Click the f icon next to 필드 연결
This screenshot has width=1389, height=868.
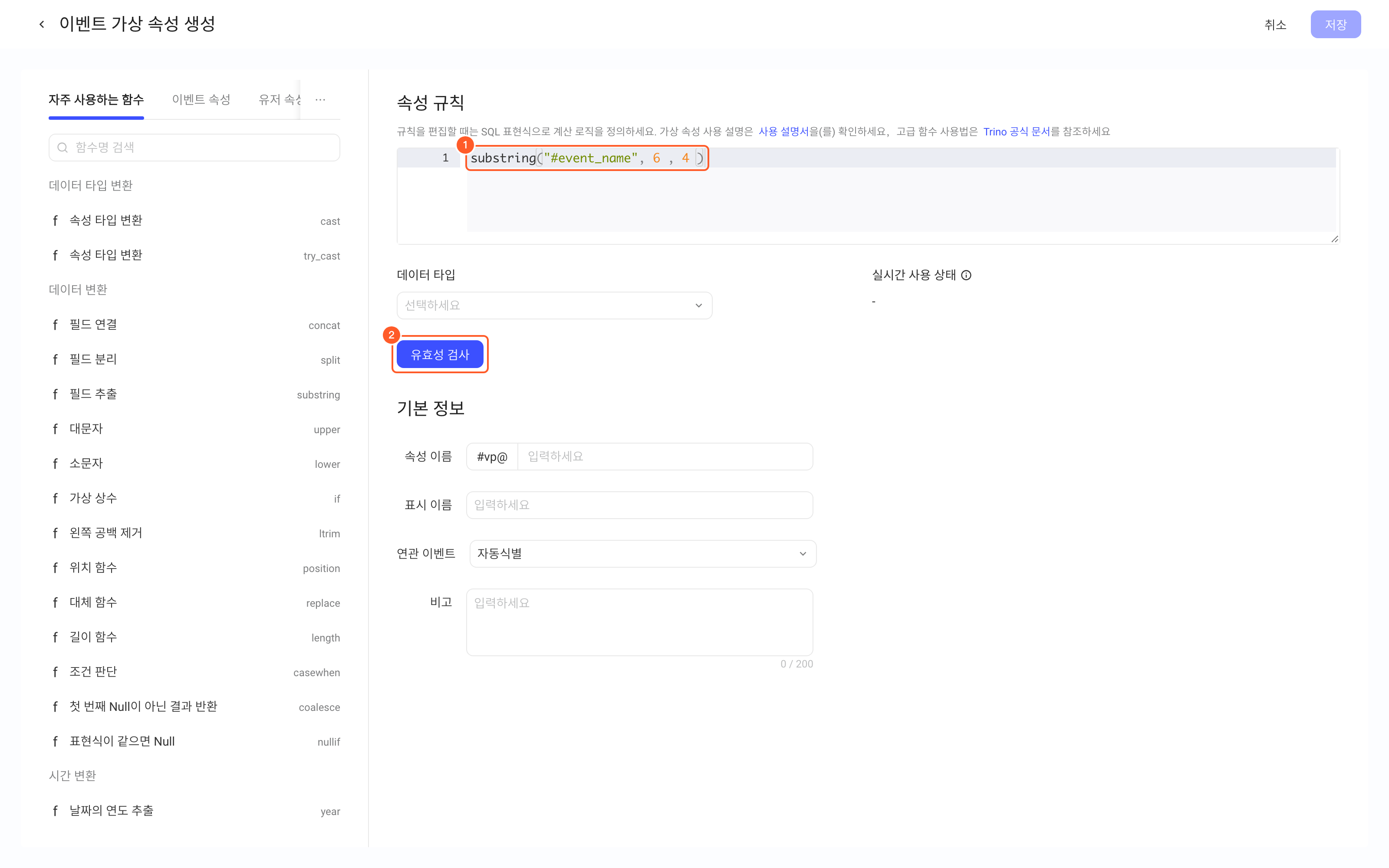[x=55, y=325]
